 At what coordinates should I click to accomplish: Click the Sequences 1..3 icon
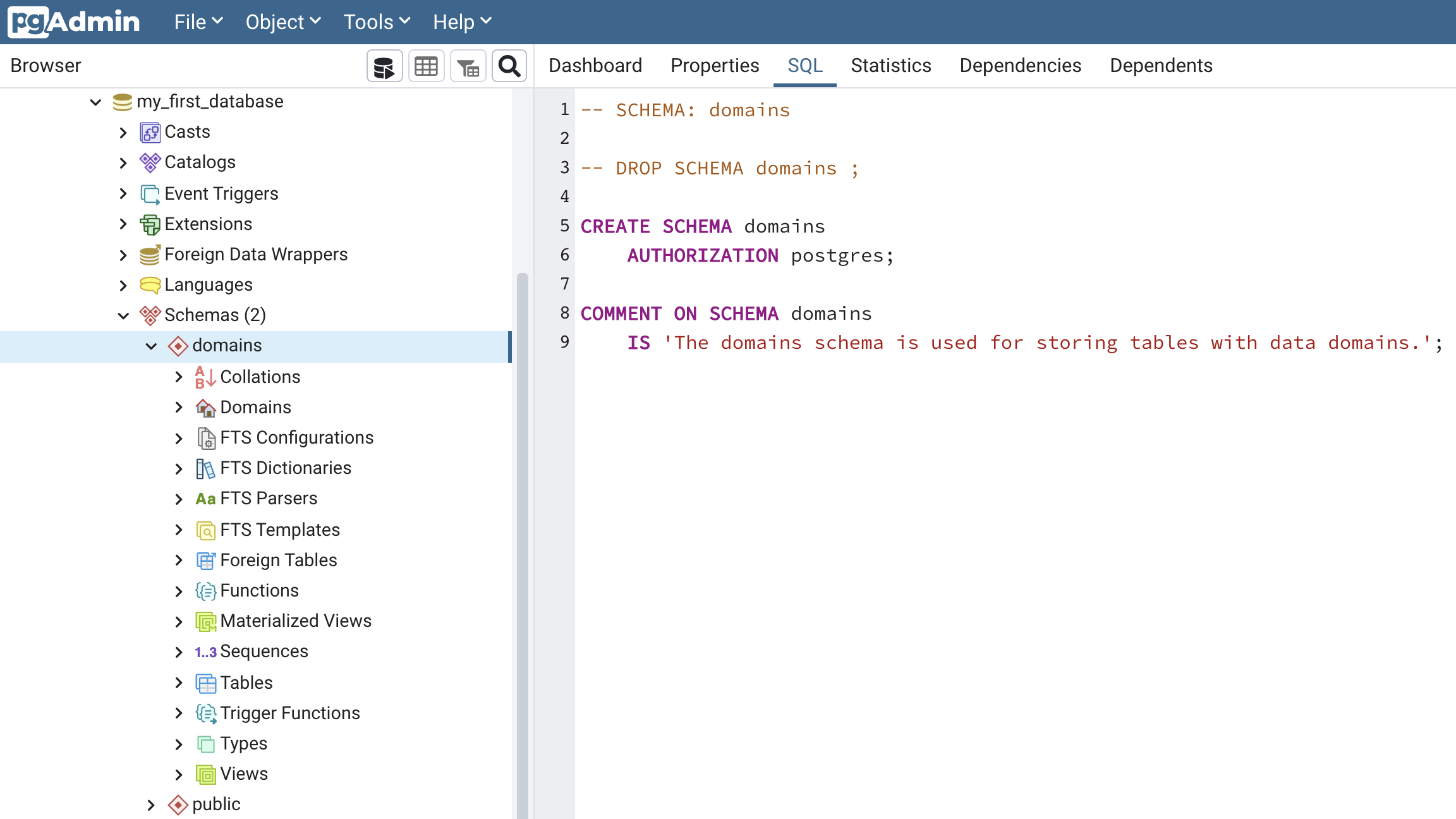[x=205, y=652]
